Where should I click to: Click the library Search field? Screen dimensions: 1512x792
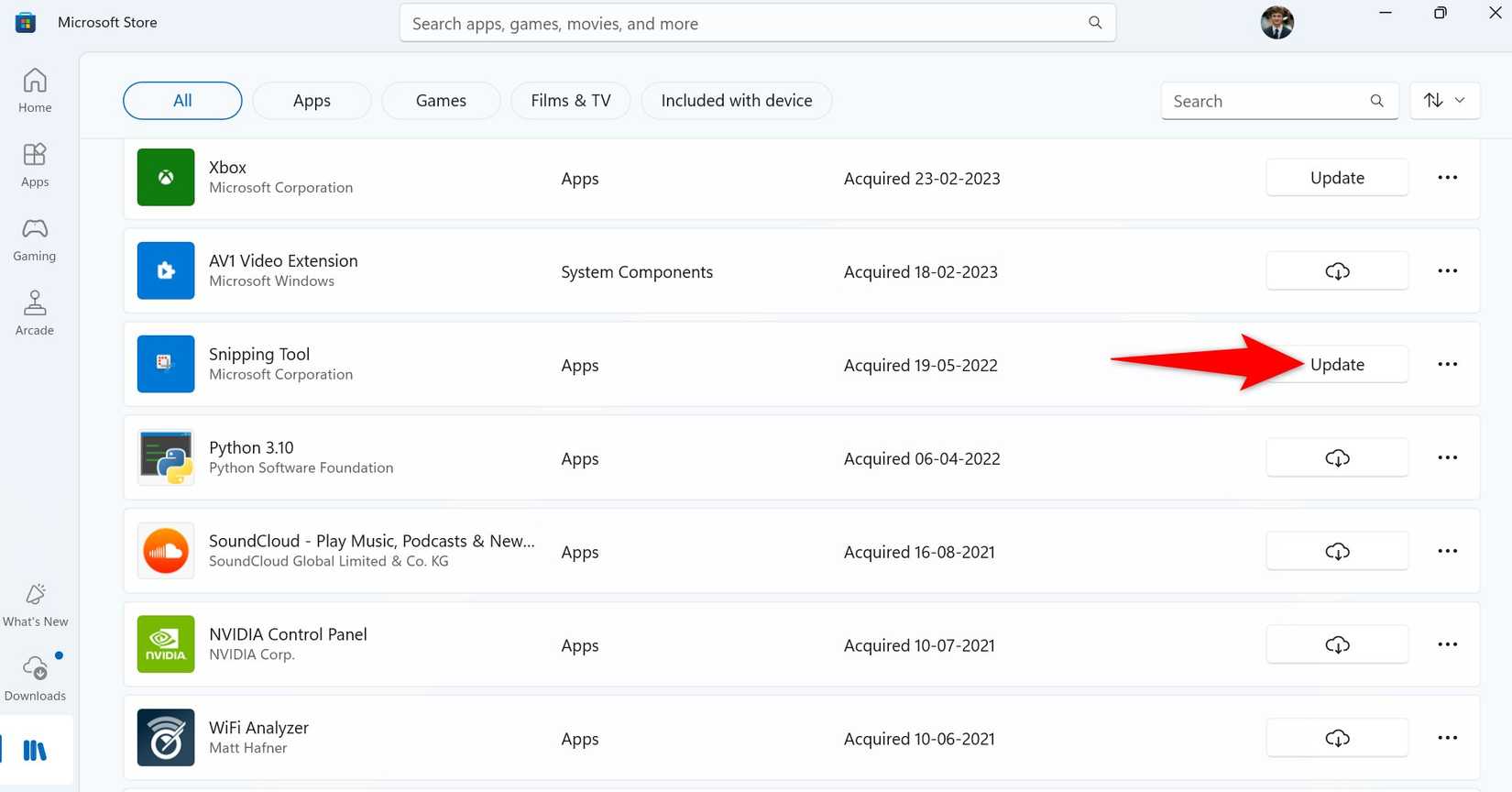tap(1268, 101)
